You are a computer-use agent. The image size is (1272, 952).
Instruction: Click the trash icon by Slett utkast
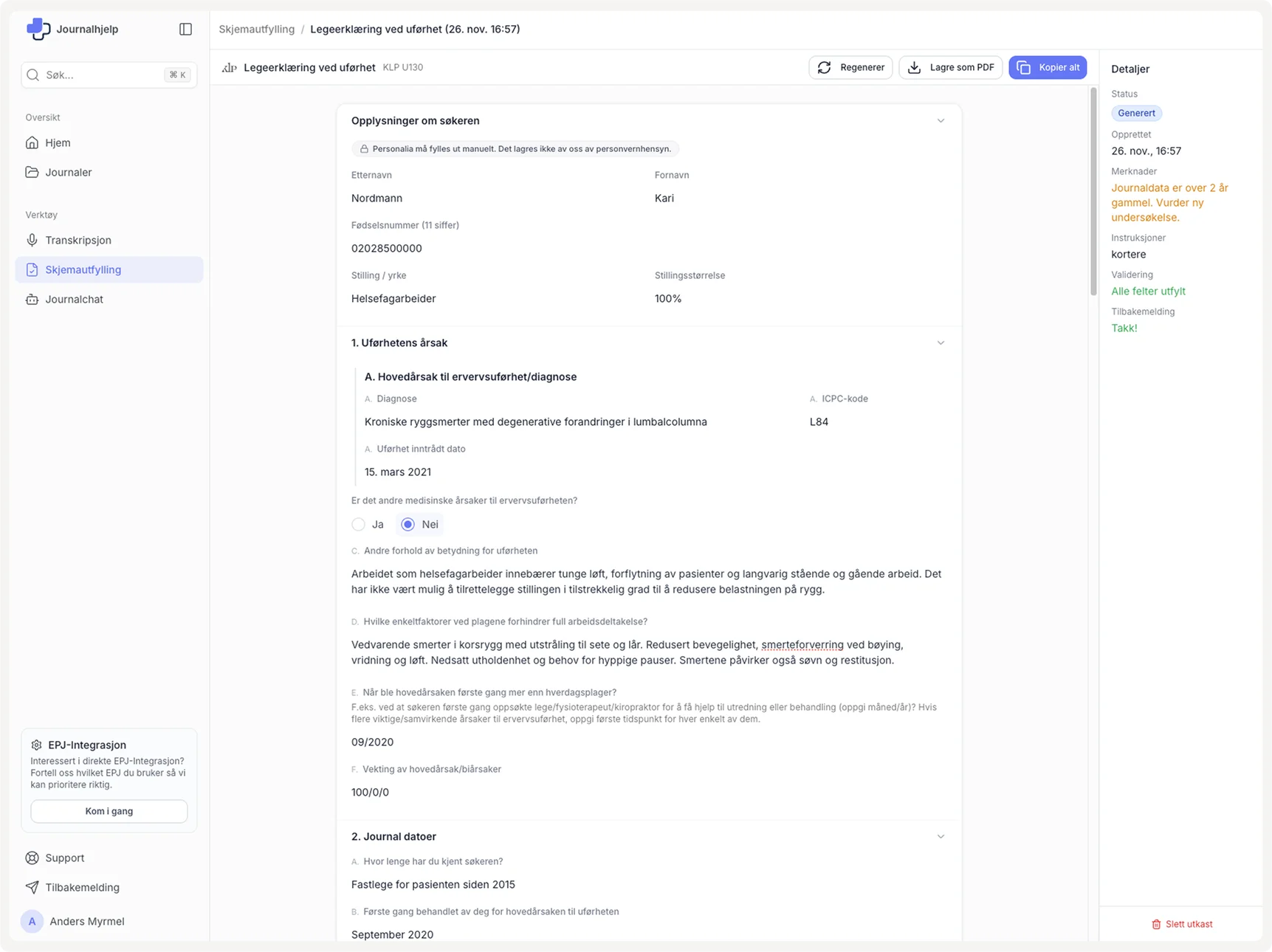[x=1156, y=924]
